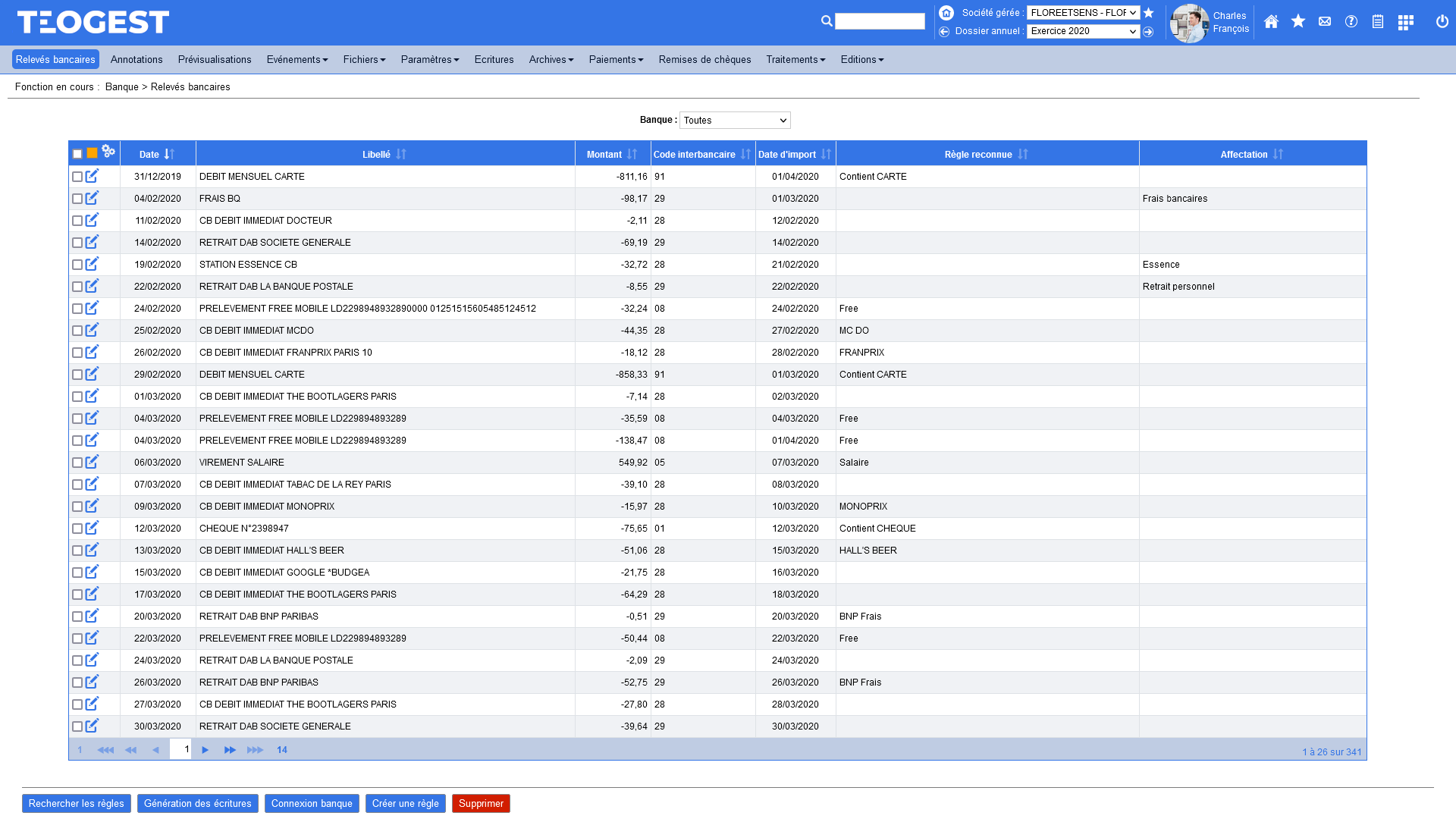Open the Banque dropdown set to Toutes
Image resolution: width=1456 pixels, height=819 pixels.
click(734, 120)
